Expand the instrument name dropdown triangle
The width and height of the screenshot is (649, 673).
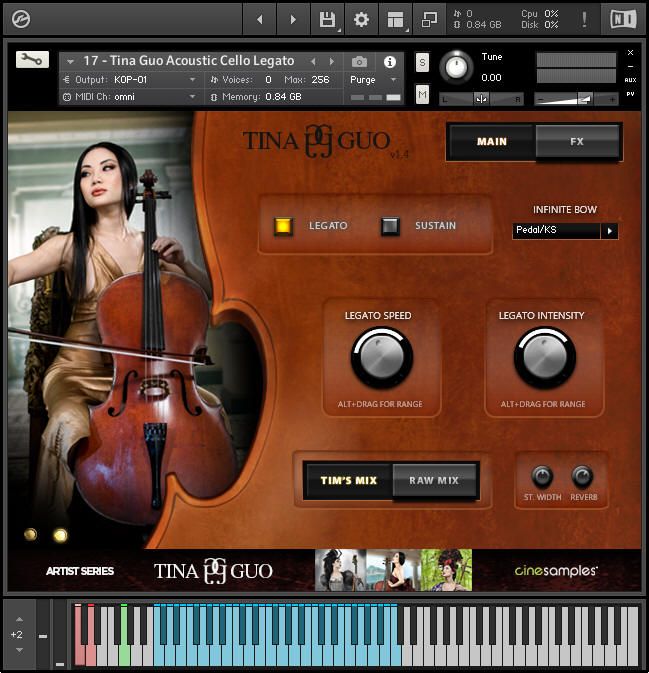click(x=70, y=62)
